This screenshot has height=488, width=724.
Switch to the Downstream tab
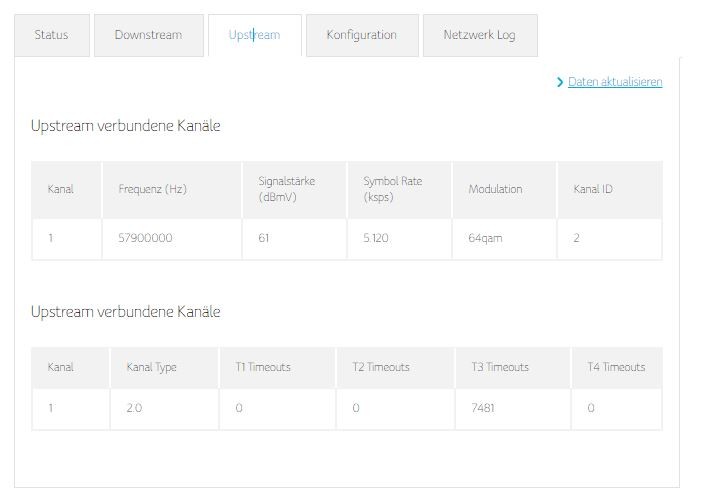(x=148, y=35)
